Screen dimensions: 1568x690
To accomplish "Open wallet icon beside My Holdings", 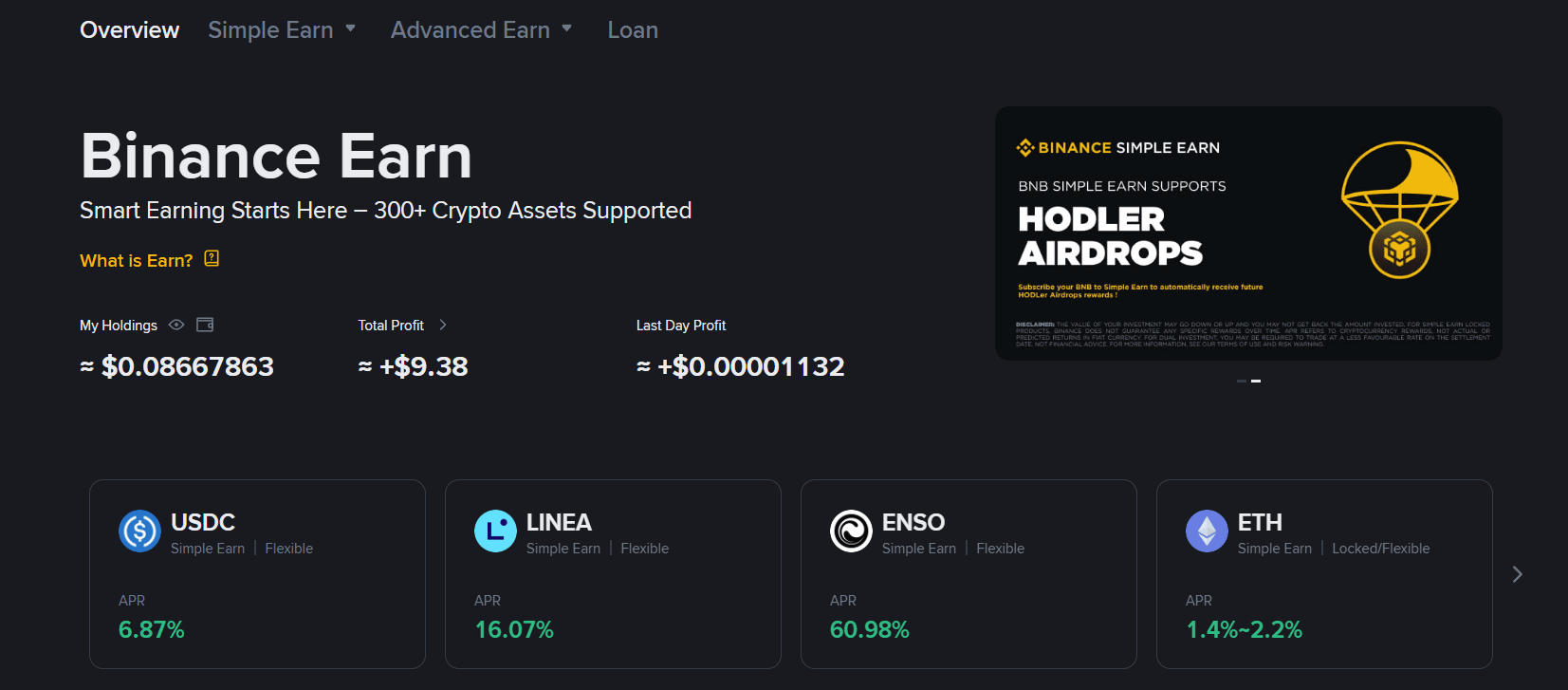I will coord(205,325).
